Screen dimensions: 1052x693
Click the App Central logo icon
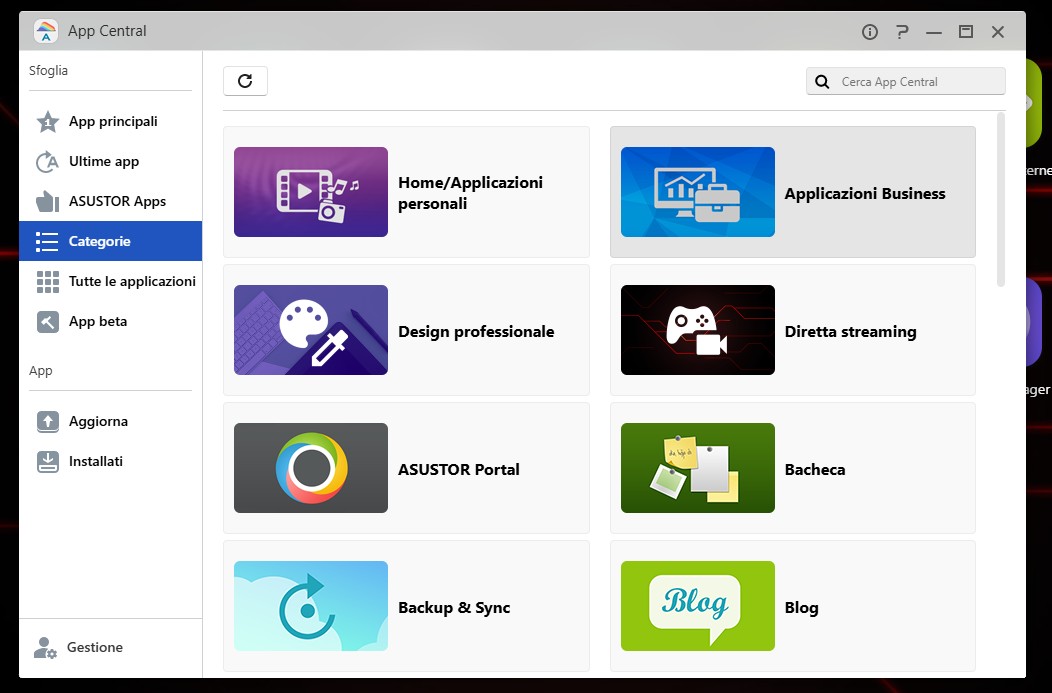46,31
